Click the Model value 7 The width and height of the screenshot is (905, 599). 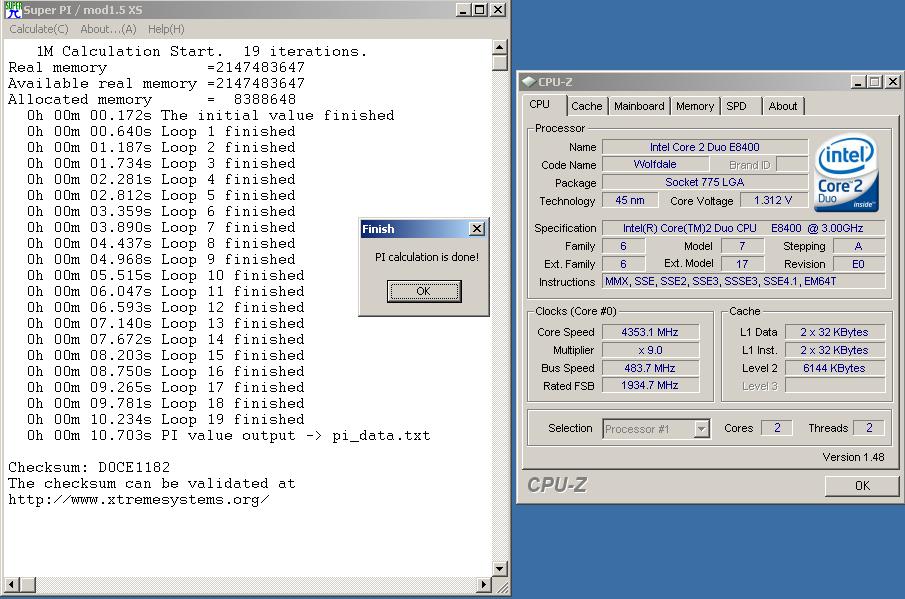coord(742,246)
